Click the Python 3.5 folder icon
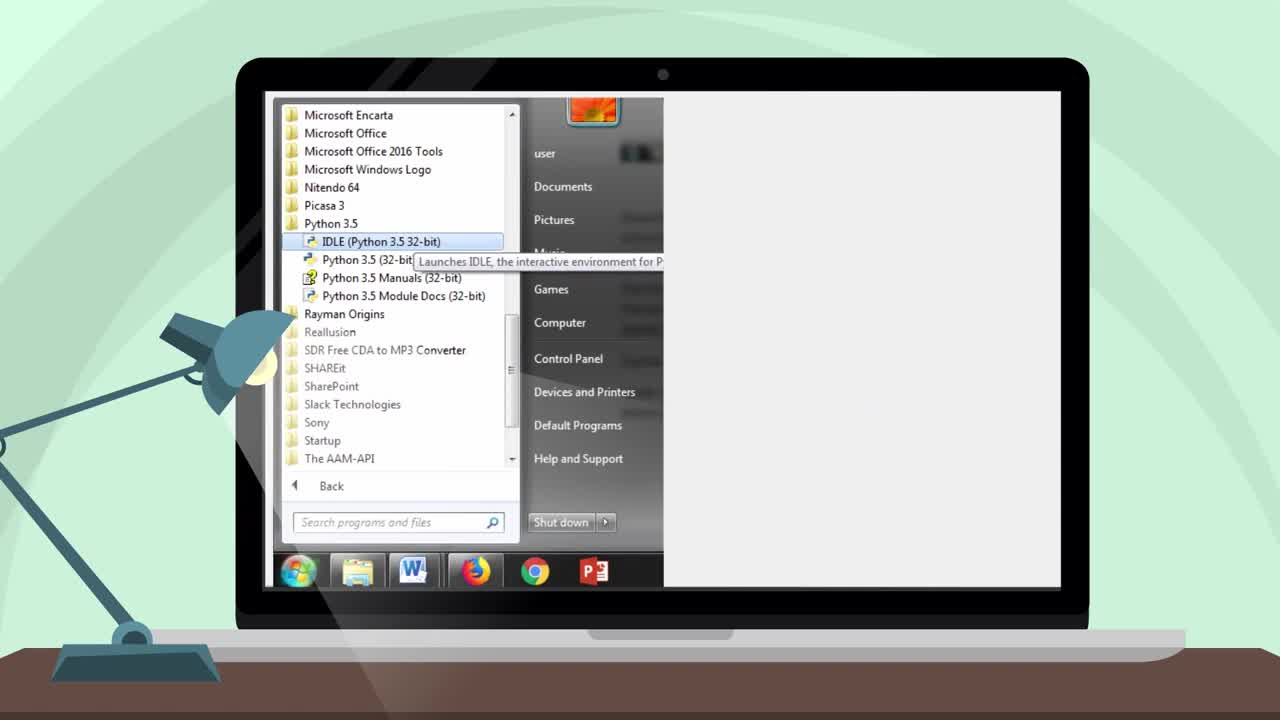 tap(292, 223)
